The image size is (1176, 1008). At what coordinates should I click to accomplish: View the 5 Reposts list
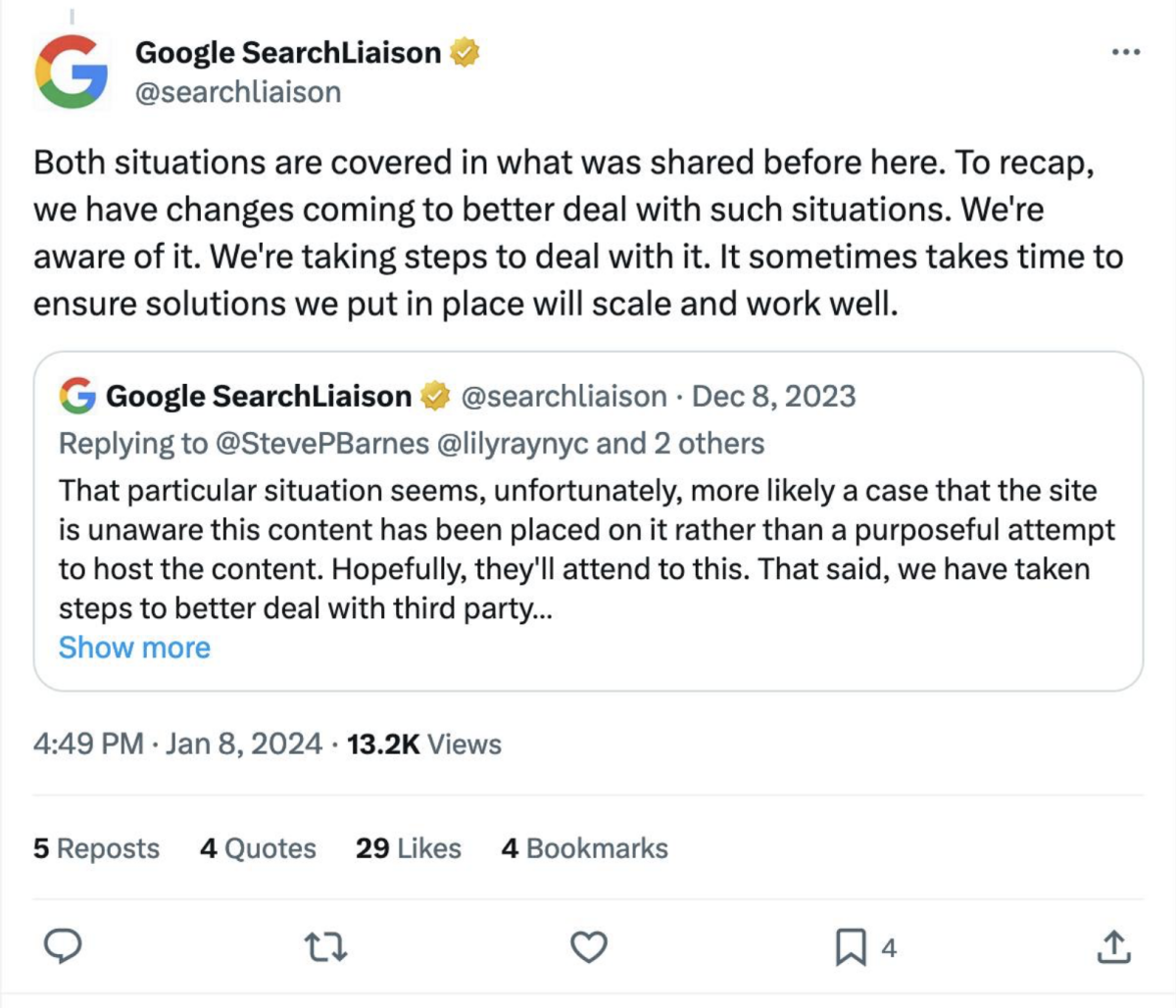(96, 848)
